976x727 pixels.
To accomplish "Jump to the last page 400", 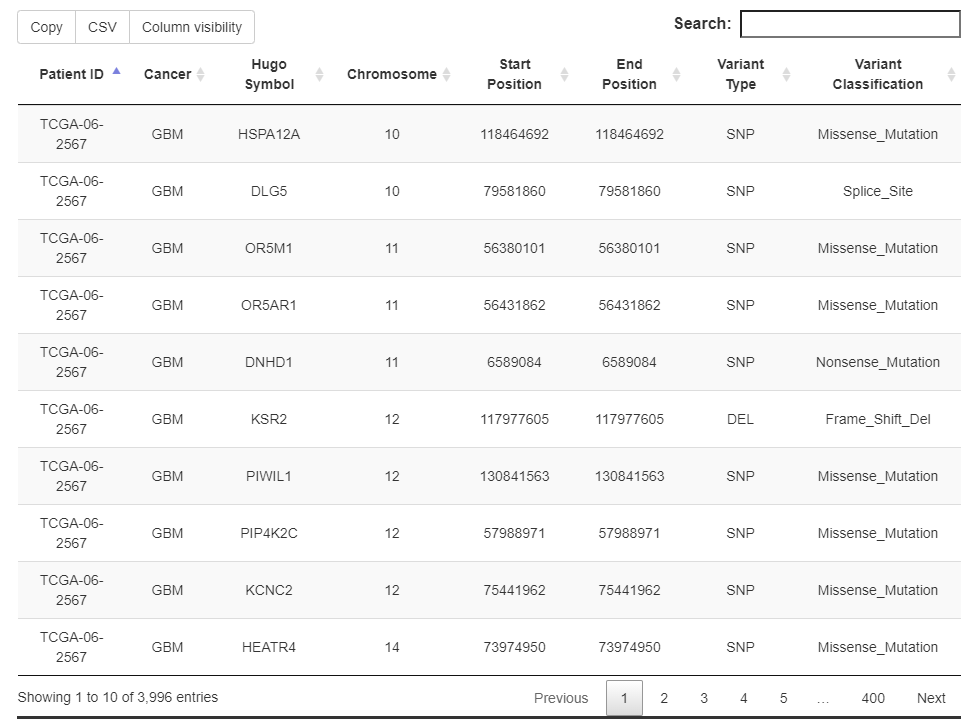I will 873,698.
